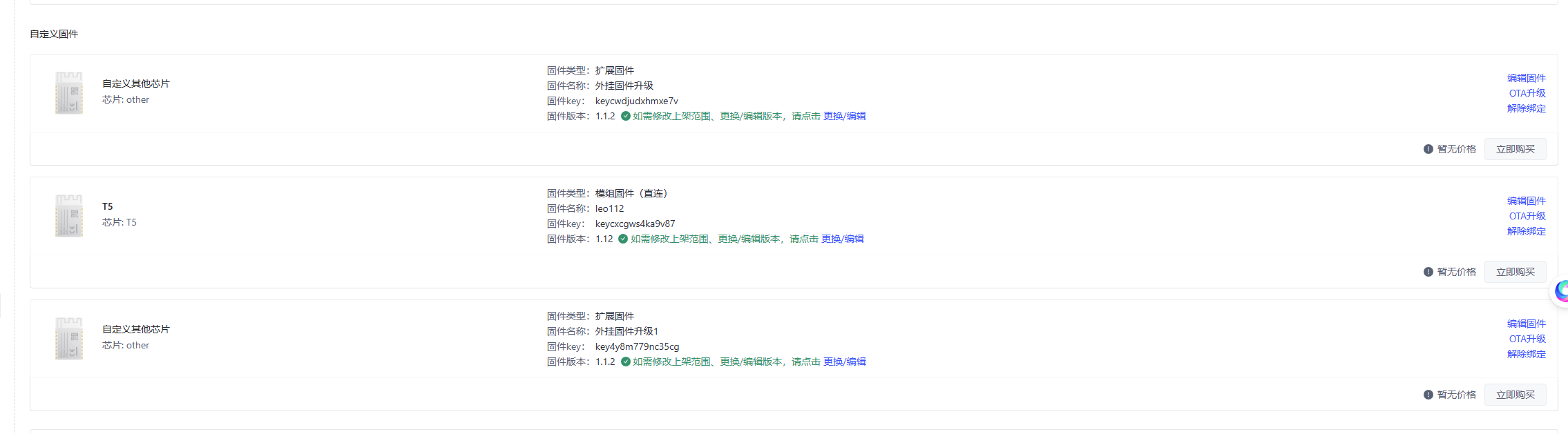Select firmware key text key4y8m779nc35cg
This screenshot has height=434, width=1568.
click(x=638, y=346)
